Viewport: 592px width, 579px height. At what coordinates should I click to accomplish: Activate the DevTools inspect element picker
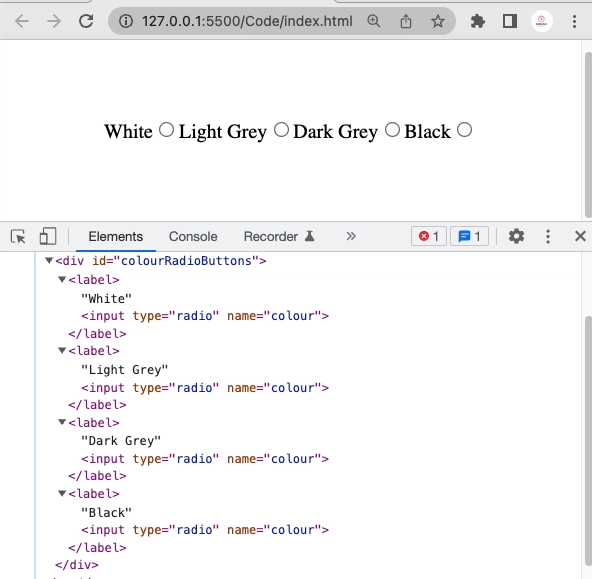point(18,237)
